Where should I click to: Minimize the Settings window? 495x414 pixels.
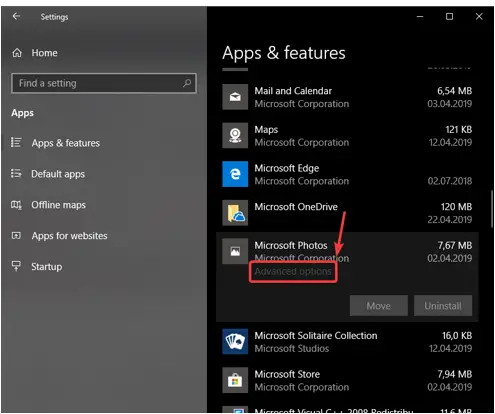(x=420, y=16)
